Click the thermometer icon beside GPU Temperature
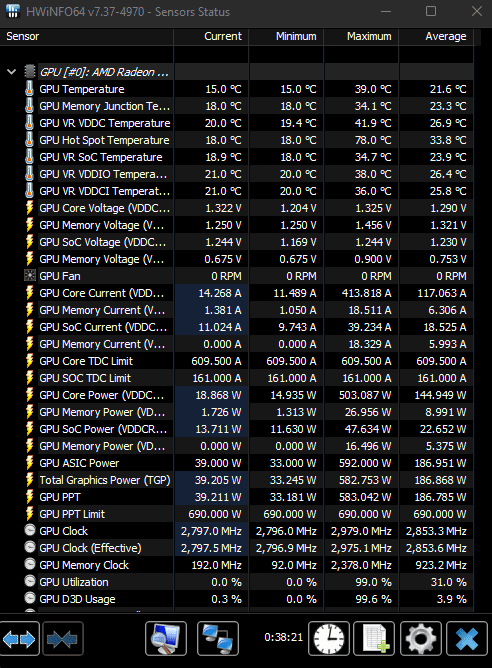Screen dimensions: 492x668 (29, 89)
